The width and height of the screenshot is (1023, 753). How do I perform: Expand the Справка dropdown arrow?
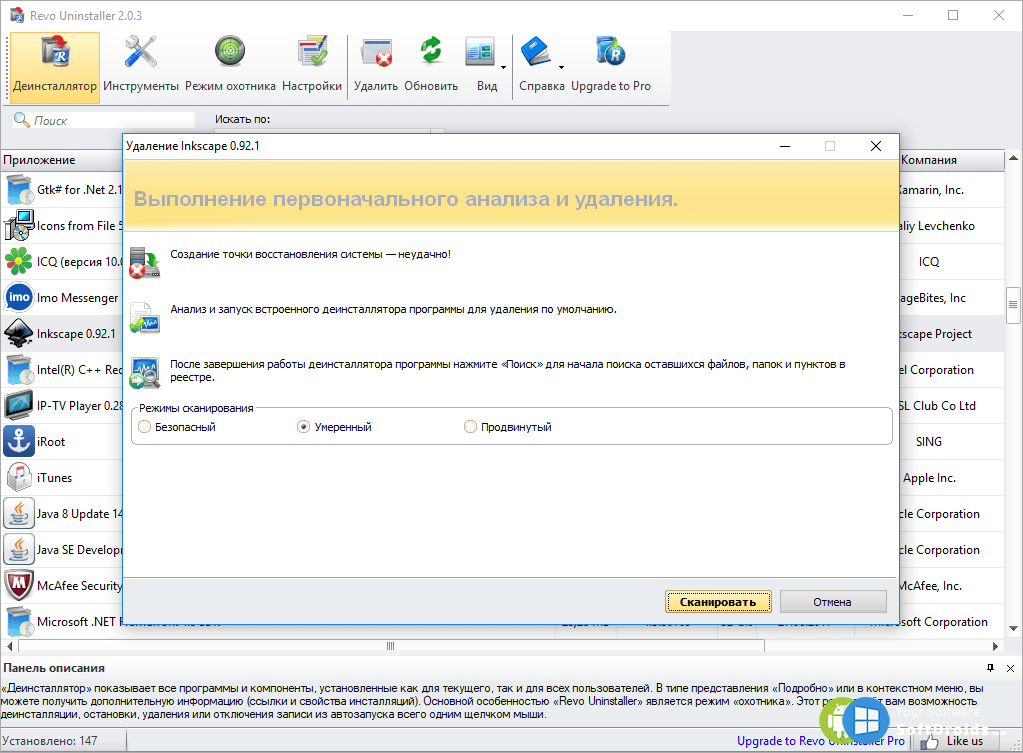click(x=561, y=68)
